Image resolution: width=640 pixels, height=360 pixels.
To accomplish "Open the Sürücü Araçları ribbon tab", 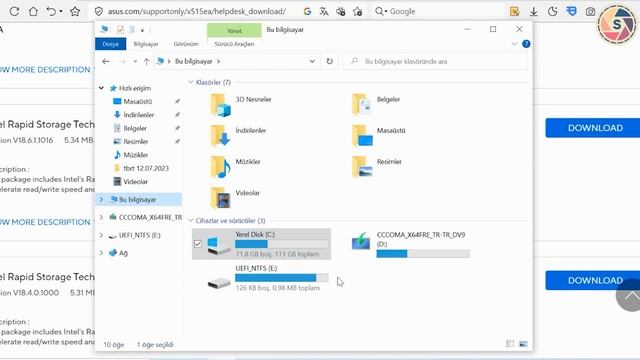I will 234,44.
